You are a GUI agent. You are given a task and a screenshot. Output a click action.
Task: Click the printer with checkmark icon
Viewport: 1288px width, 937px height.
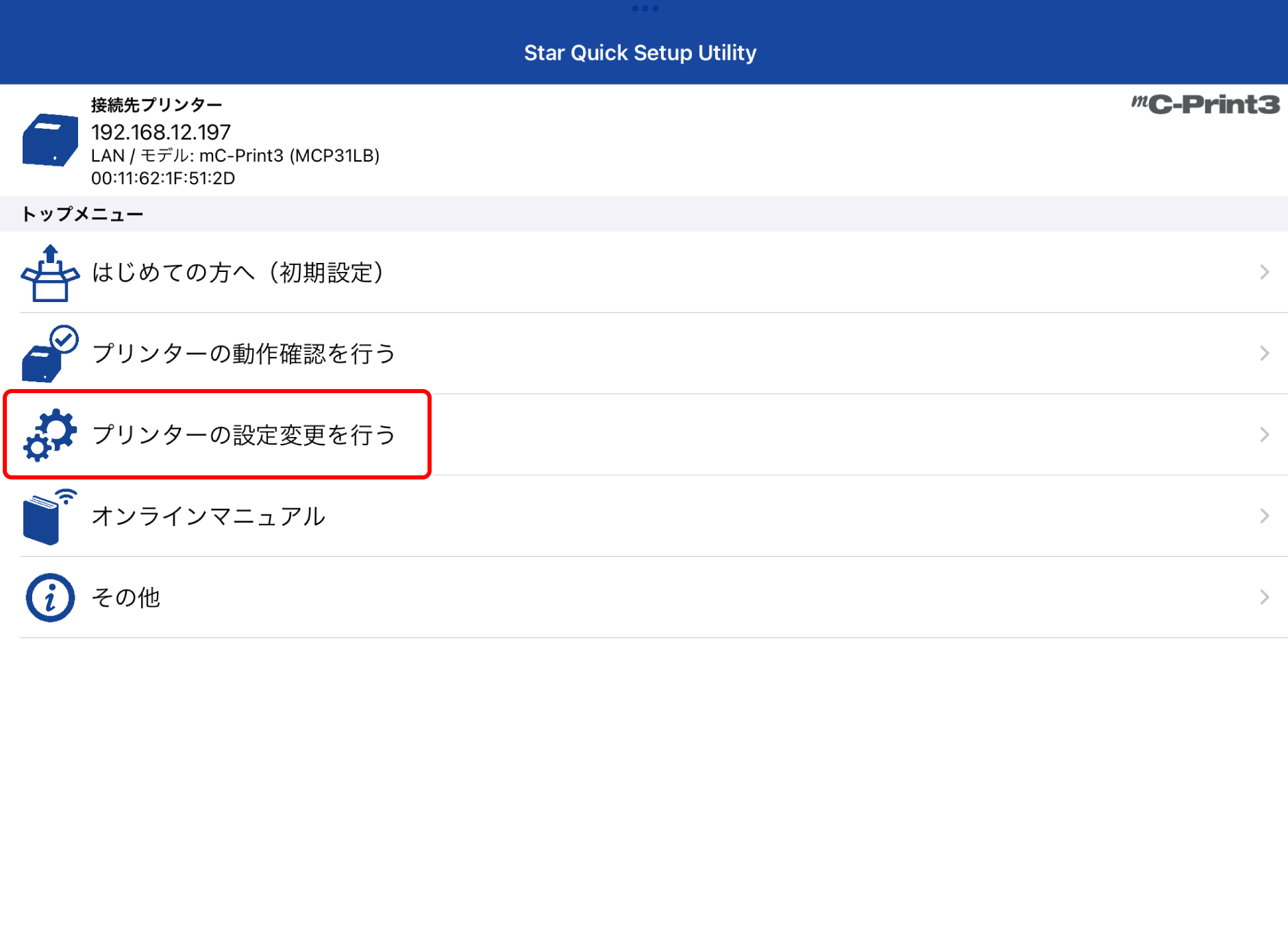pos(50,354)
